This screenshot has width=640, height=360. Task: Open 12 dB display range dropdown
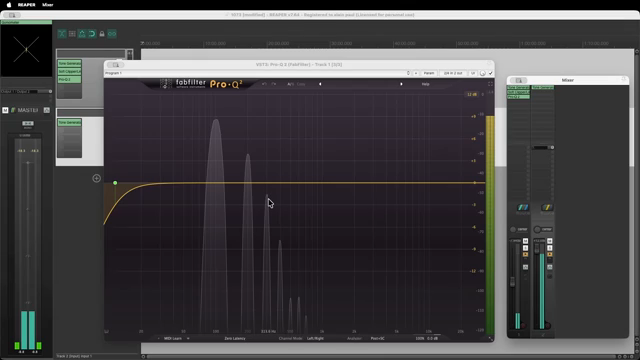click(472, 94)
